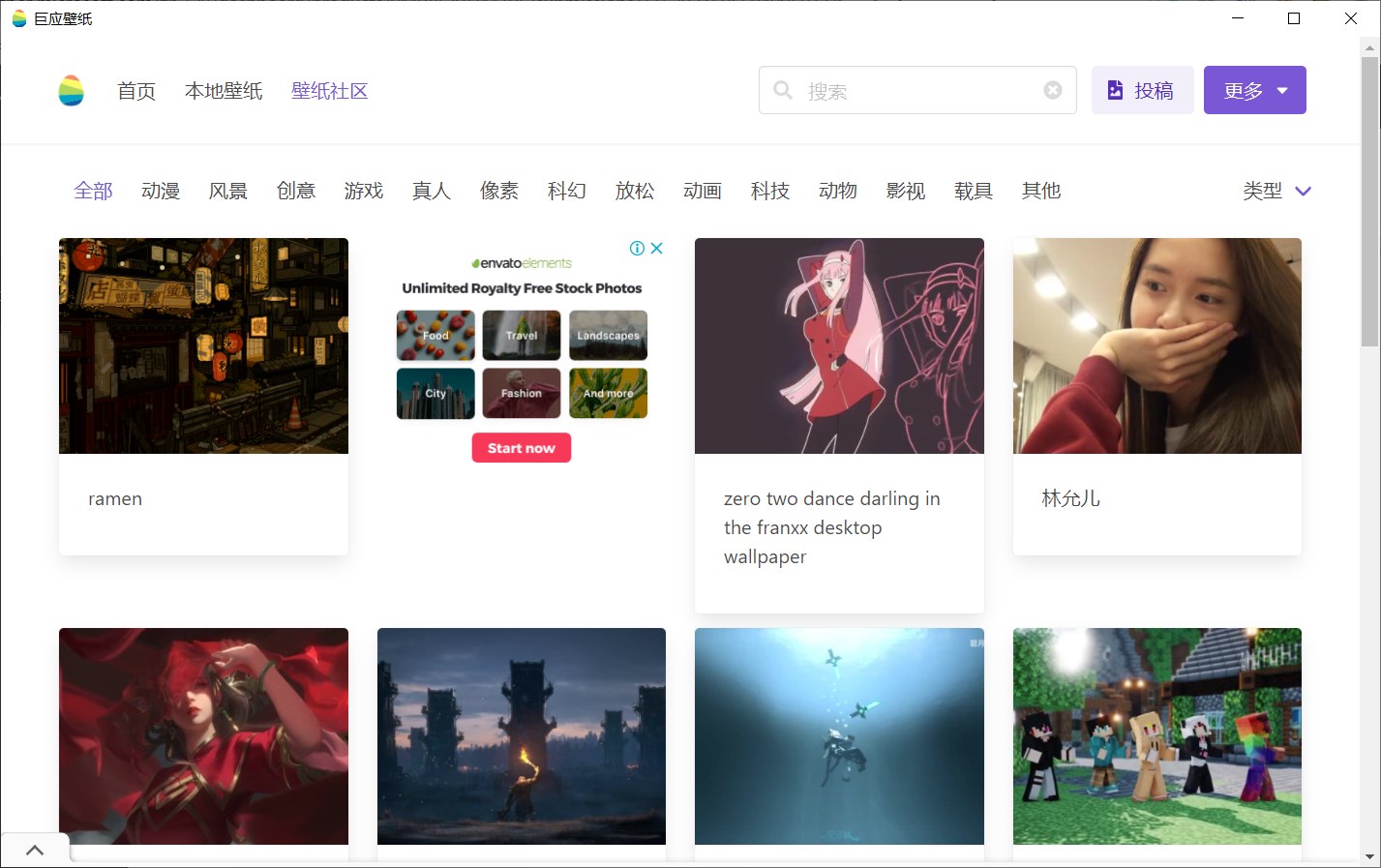
Task: Clear search with the X icon
Action: [x=1053, y=90]
